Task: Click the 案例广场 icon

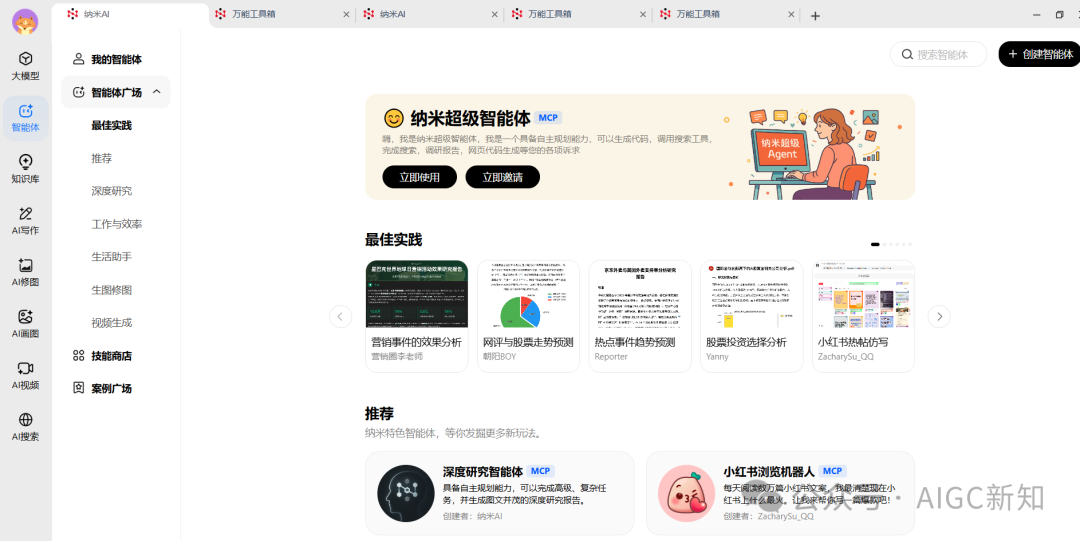Action: 79,388
